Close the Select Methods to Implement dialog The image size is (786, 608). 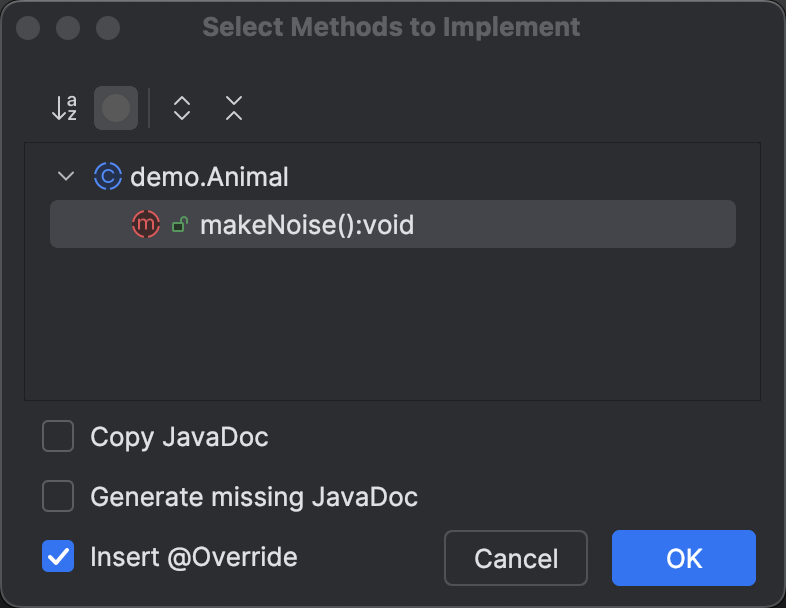(x=28, y=27)
